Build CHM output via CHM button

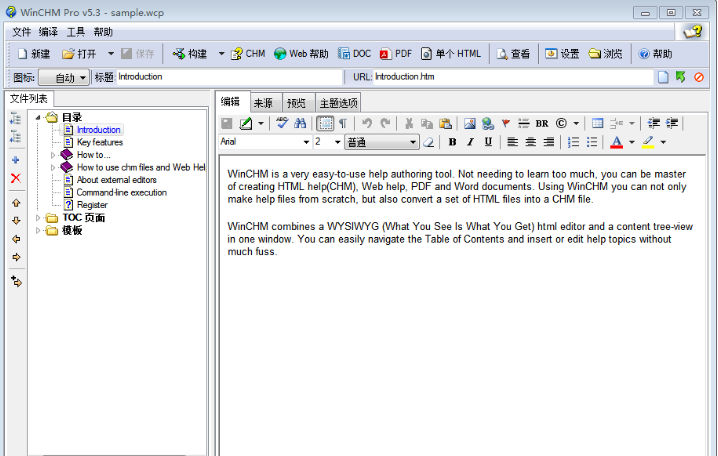click(x=248, y=54)
